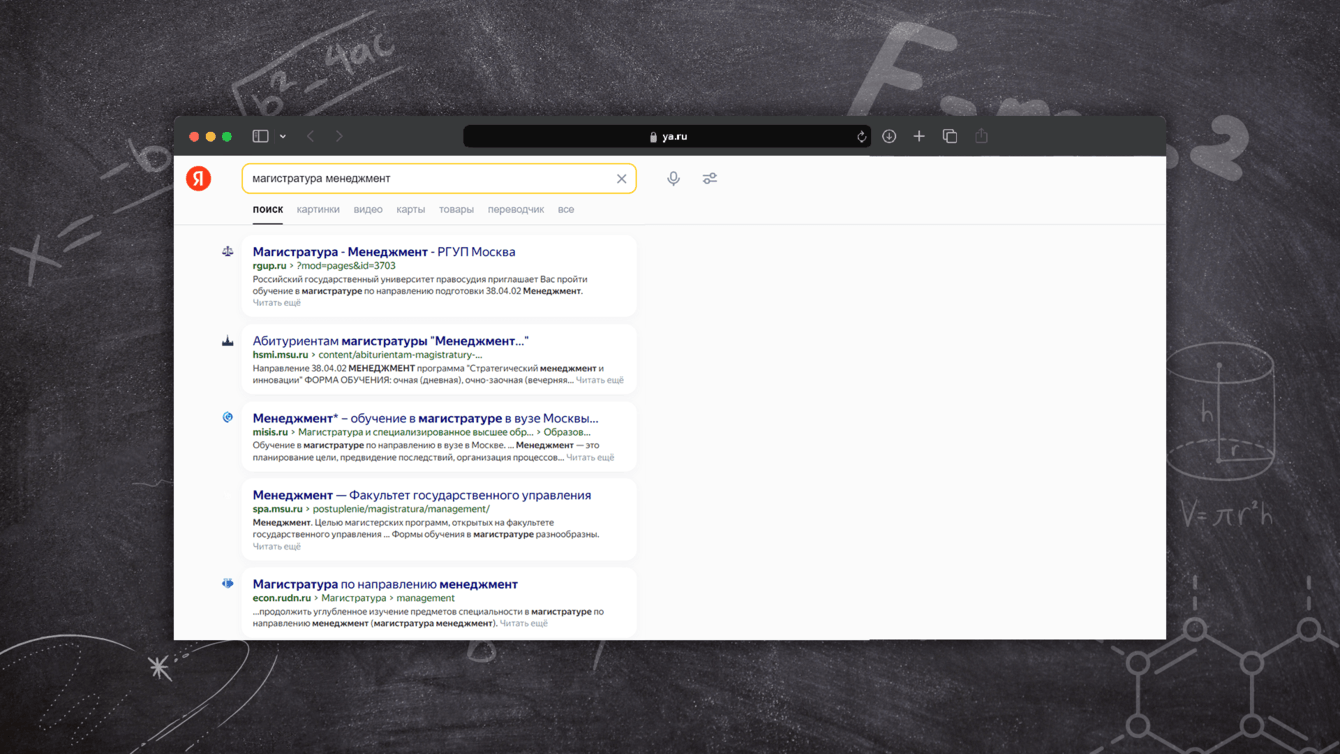Open 'Менеджмент* – обучение в магистратуре в вузе Москвы' result

(425, 418)
